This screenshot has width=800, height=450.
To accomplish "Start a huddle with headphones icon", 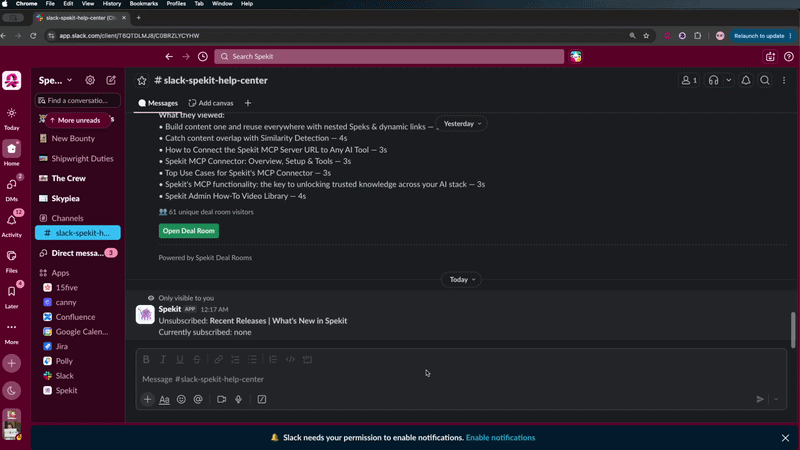I will pos(713,80).
